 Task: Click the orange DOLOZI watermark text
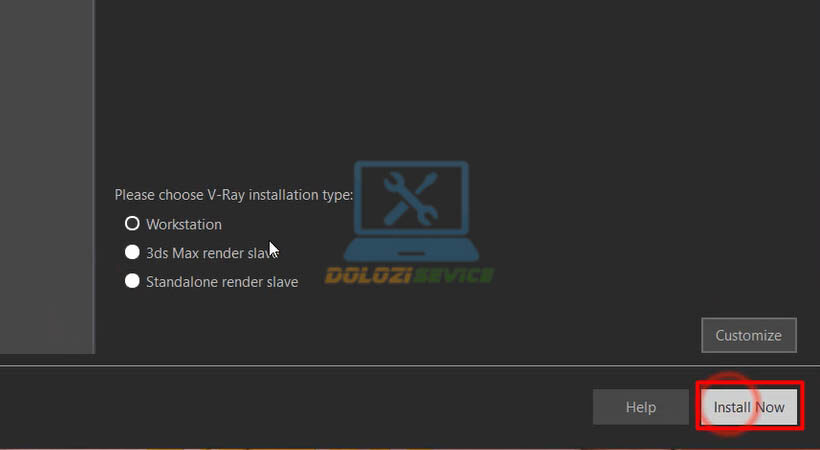coord(366,275)
